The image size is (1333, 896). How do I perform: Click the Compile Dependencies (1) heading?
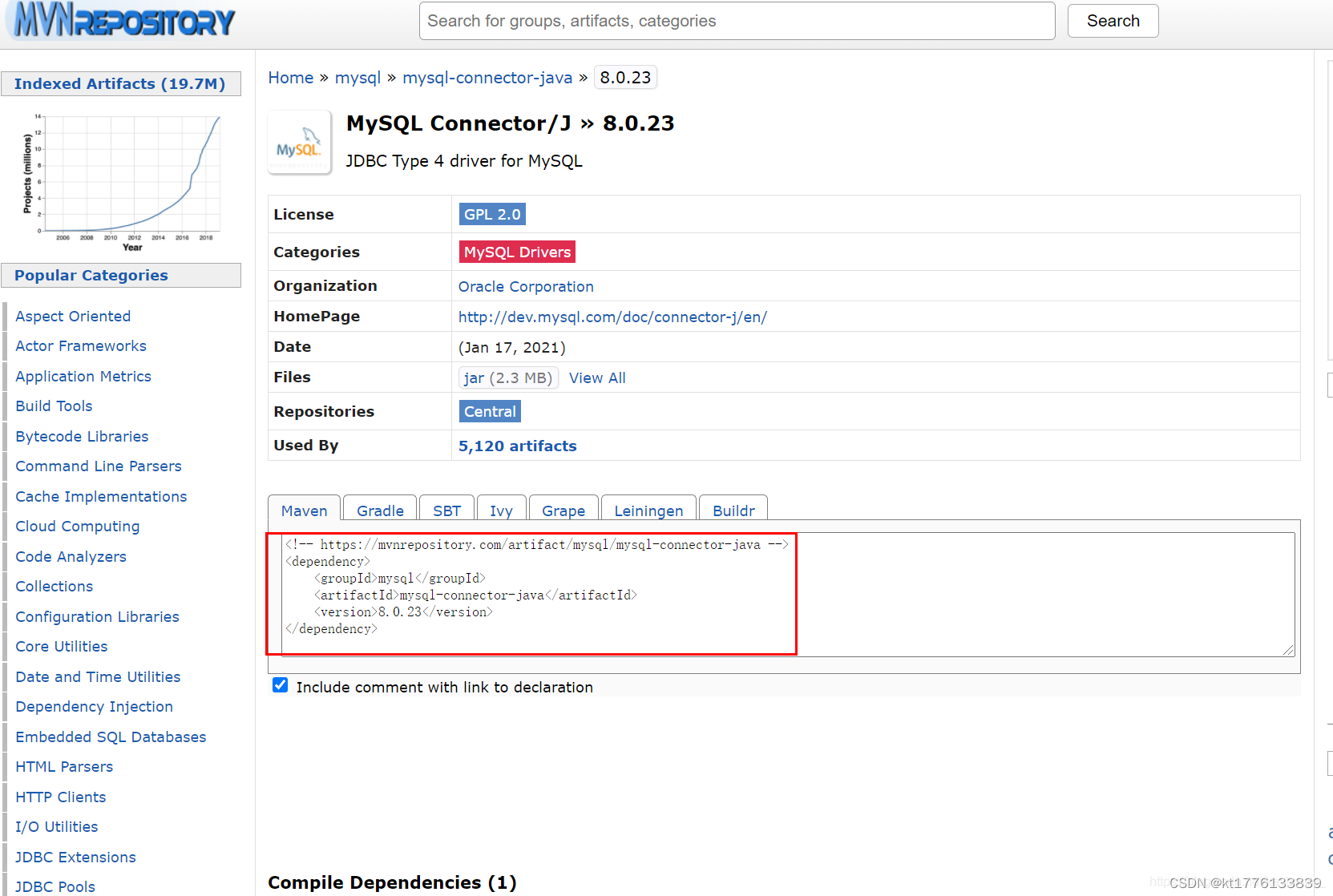point(392,882)
